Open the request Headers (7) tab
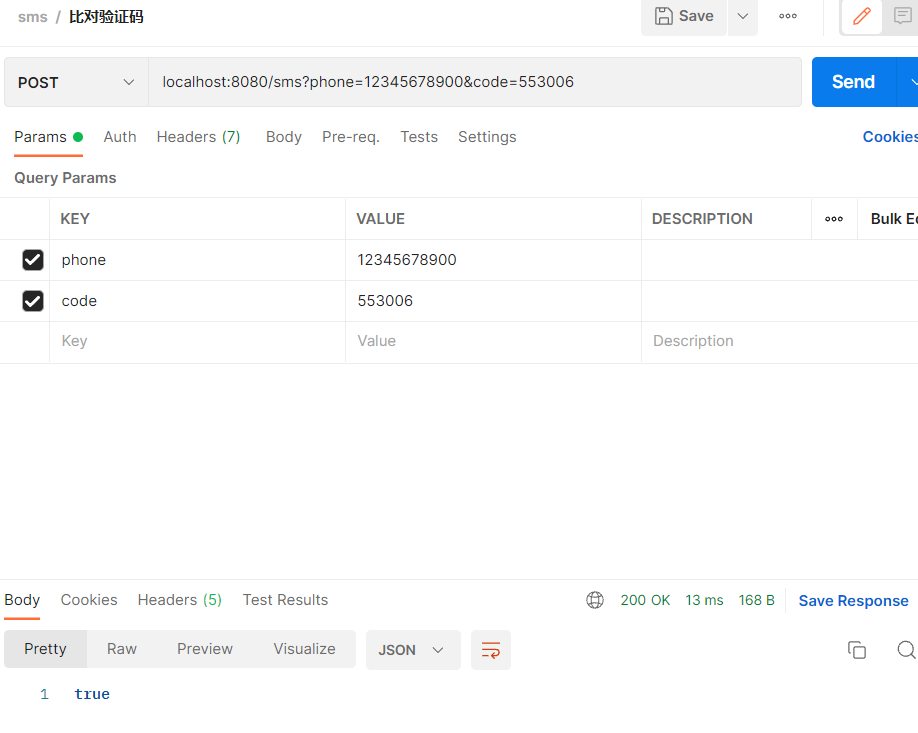This screenshot has height=733, width=918. (x=198, y=137)
